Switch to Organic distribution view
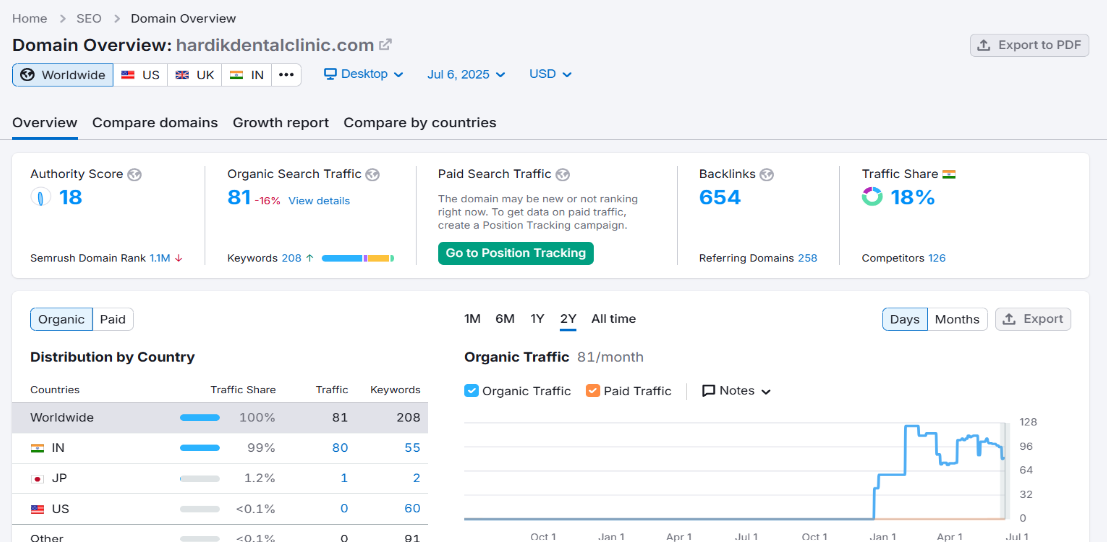The image size is (1107, 542). [x=61, y=320]
